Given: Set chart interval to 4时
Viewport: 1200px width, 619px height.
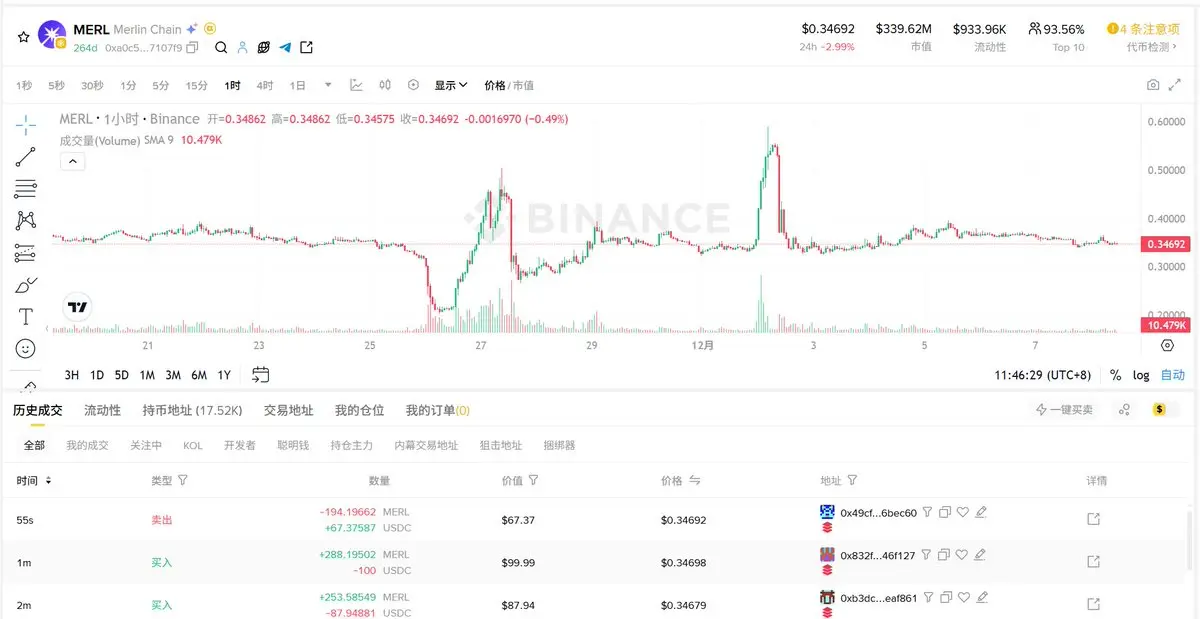Looking at the screenshot, I should tap(264, 86).
